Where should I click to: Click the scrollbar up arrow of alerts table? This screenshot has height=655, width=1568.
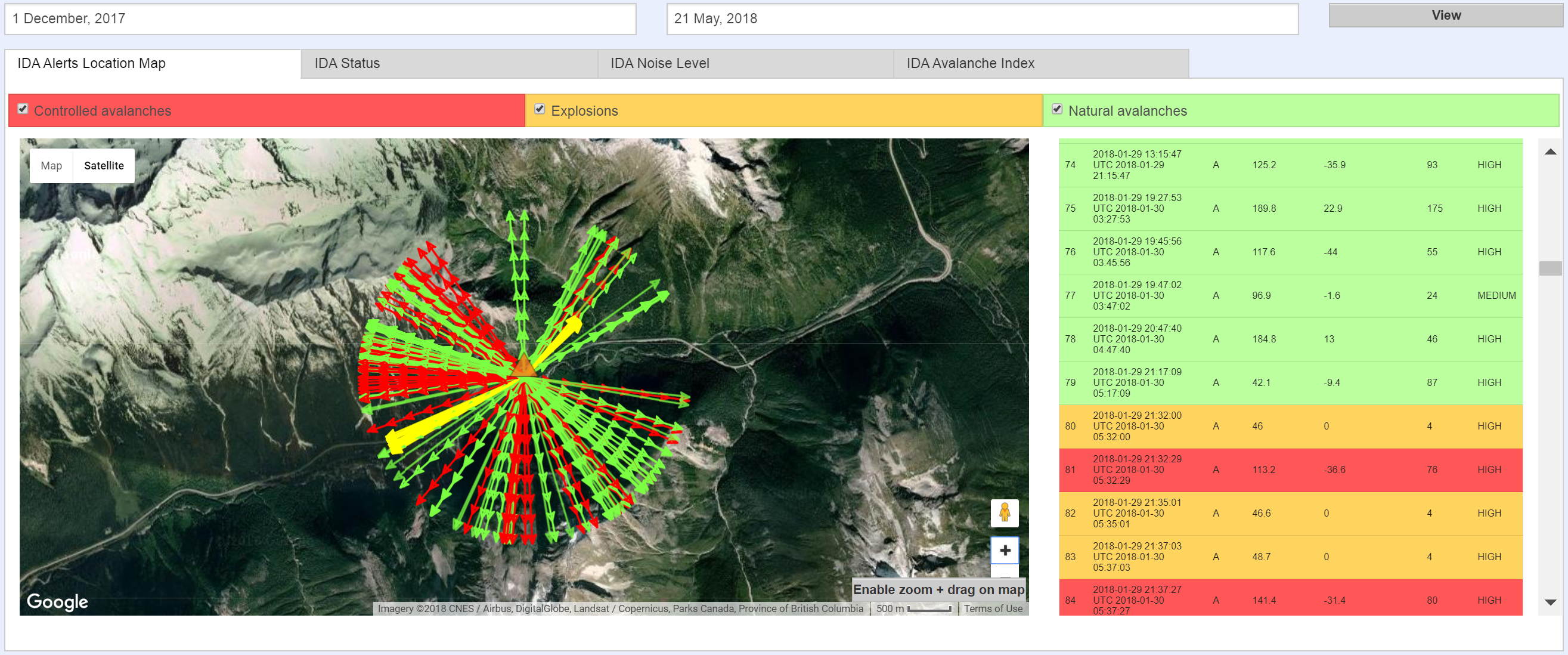(x=1550, y=152)
